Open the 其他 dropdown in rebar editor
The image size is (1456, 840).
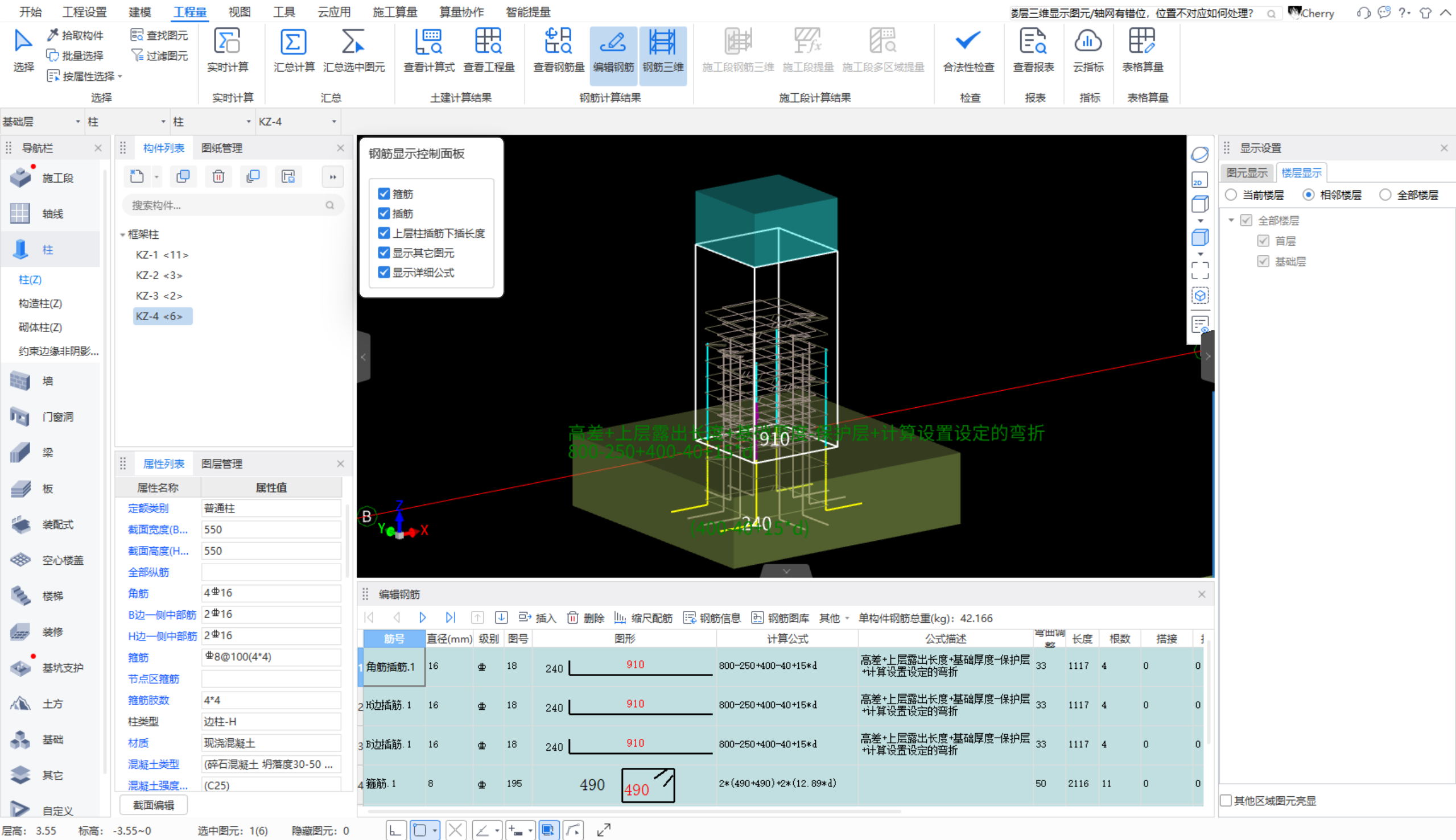[834, 618]
